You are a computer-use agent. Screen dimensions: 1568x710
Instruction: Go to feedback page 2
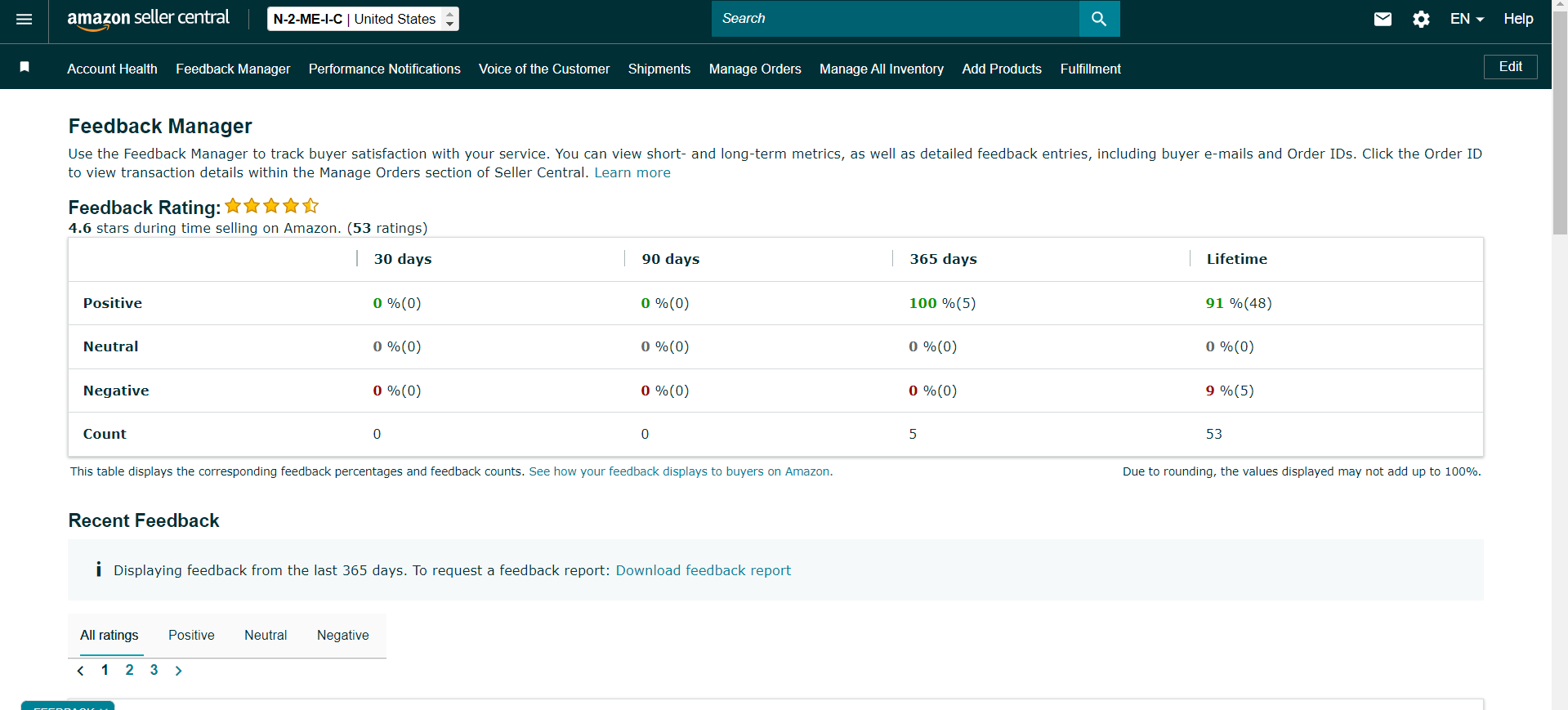(x=129, y=670)
